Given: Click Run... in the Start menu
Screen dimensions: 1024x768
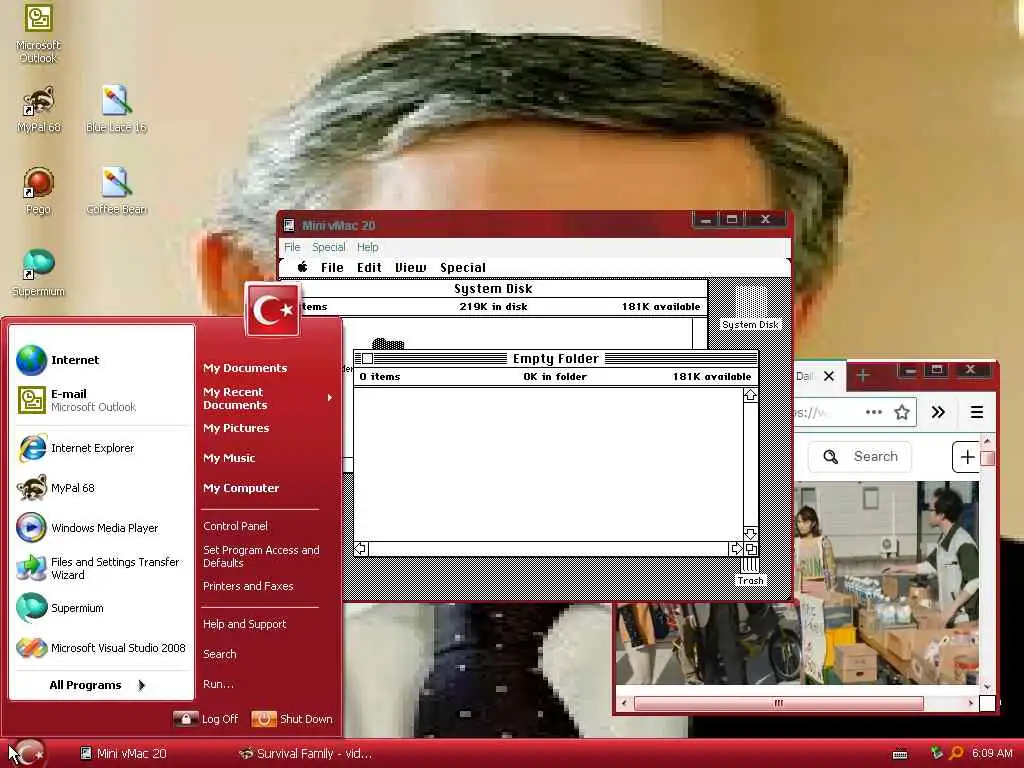Looking at the screenshot, I should click(x=218, y=684).
